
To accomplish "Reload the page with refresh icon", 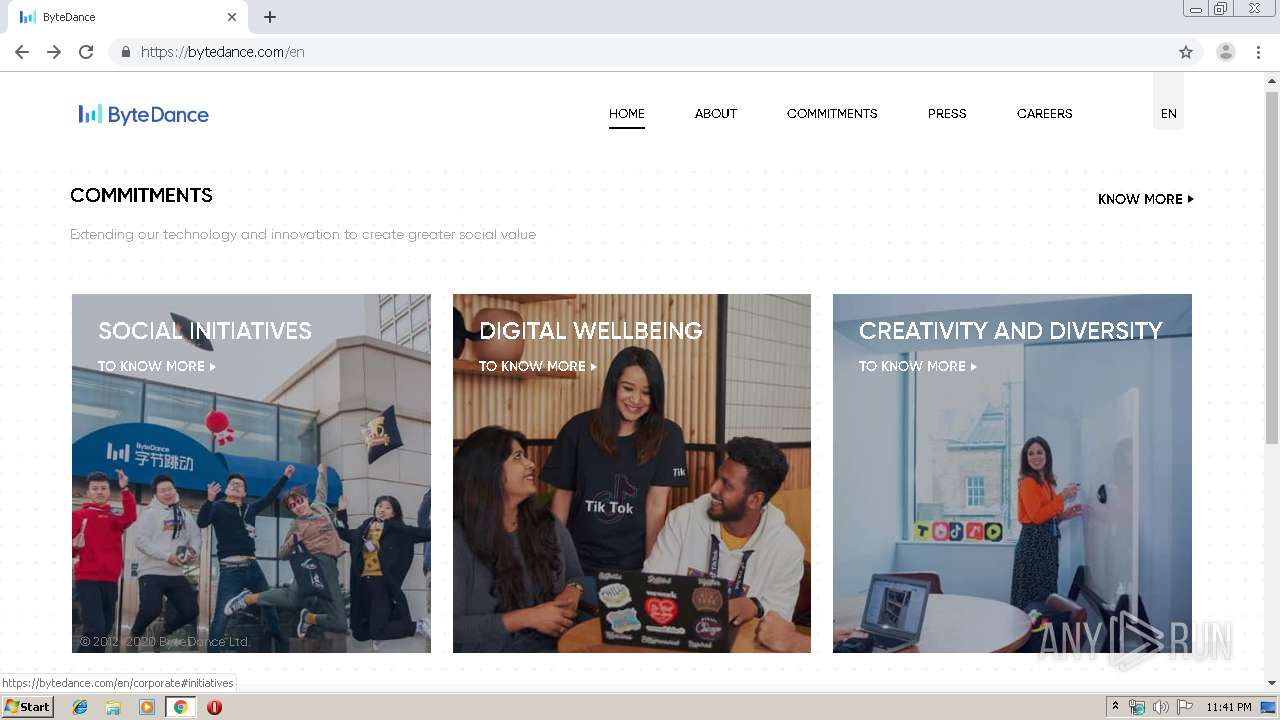I will (86, 52).
